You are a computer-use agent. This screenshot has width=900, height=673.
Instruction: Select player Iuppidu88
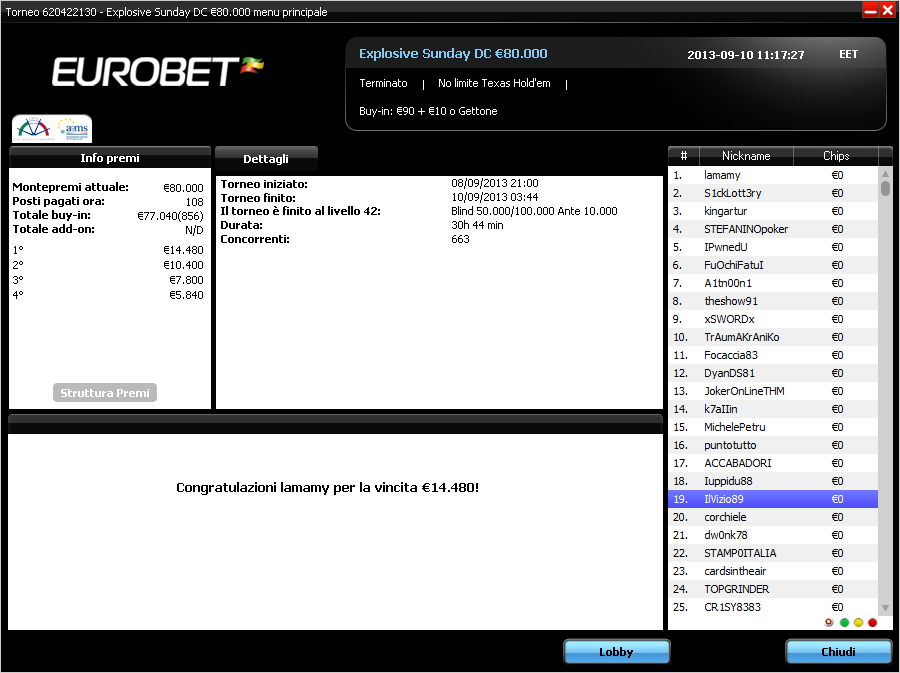click(773, 481)
